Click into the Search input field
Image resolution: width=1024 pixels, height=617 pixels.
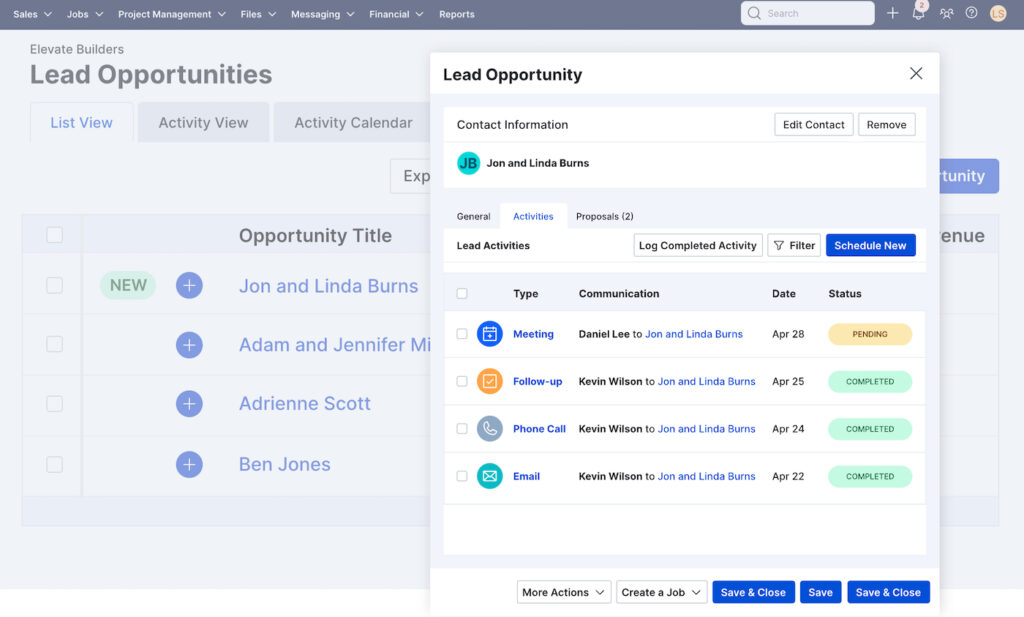click(x=807, y=13)
